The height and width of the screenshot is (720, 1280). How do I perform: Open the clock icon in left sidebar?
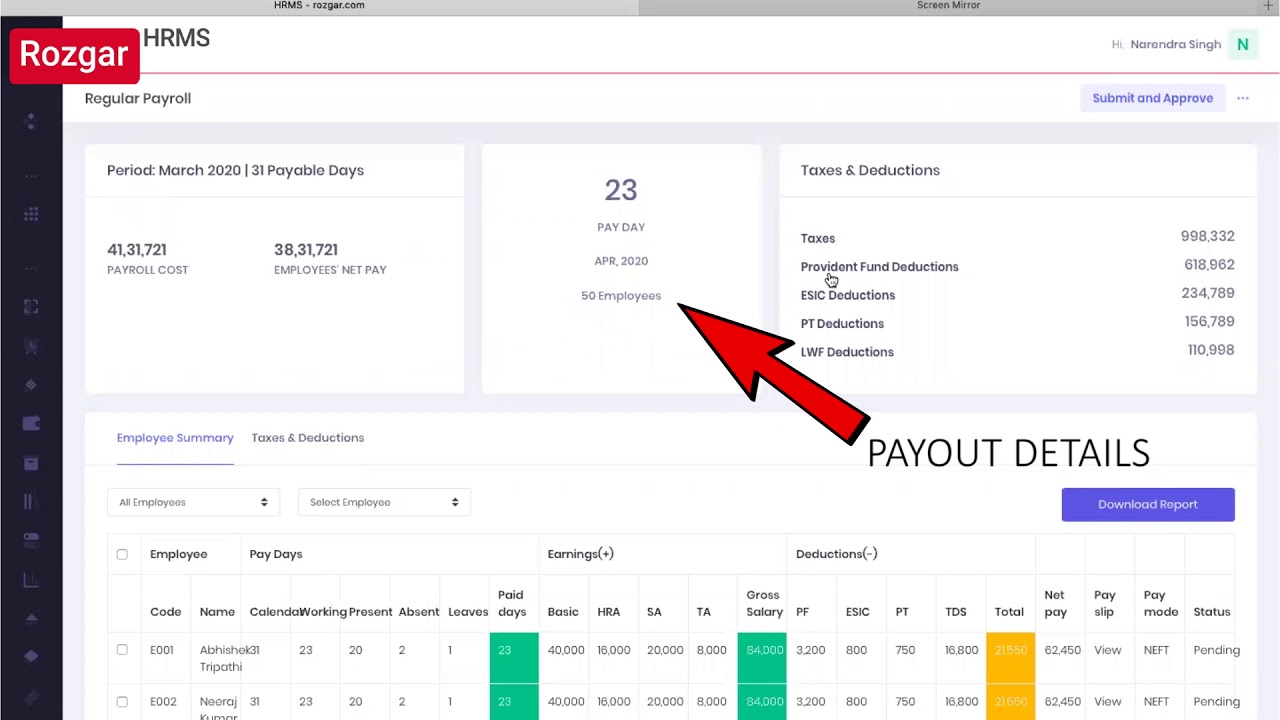click(31, 346)
